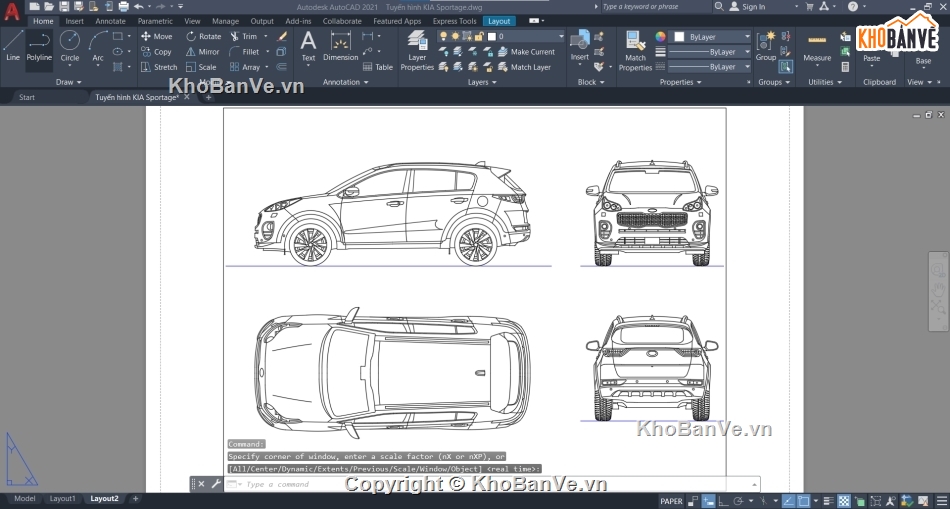Toggle object snap tracking in status bar
The image size is (950, 509).
(x=788, y=501)
